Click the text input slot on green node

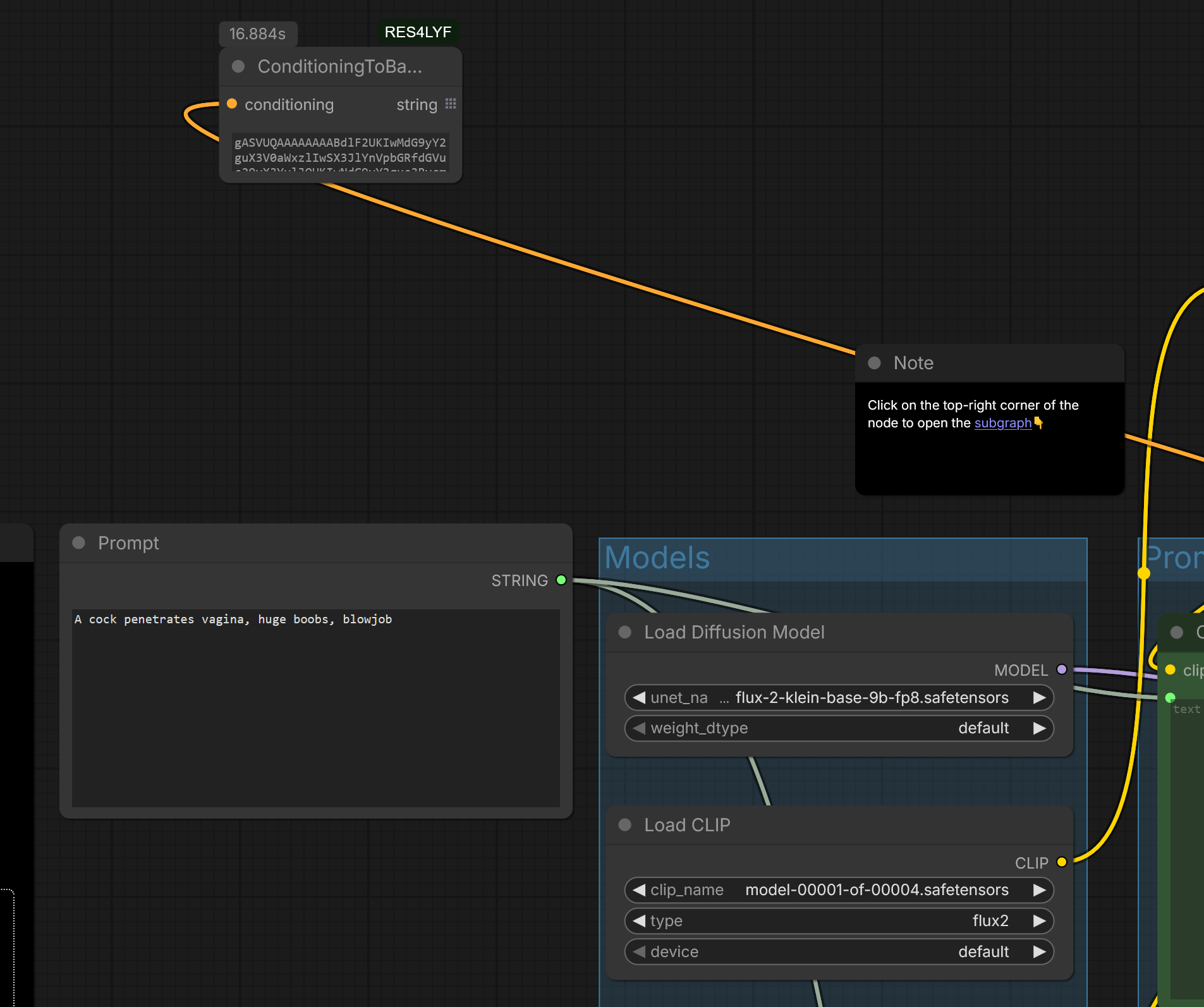pyautogui.click(x=1171, y=697)
